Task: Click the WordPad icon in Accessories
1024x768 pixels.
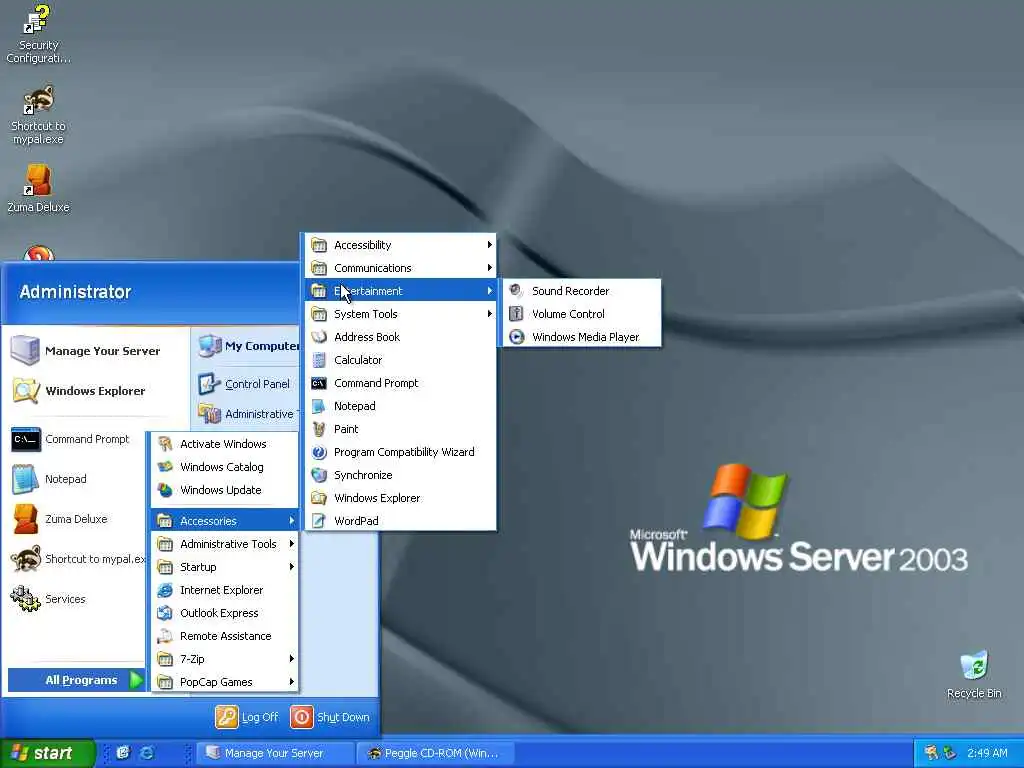Action: (319, 520)
